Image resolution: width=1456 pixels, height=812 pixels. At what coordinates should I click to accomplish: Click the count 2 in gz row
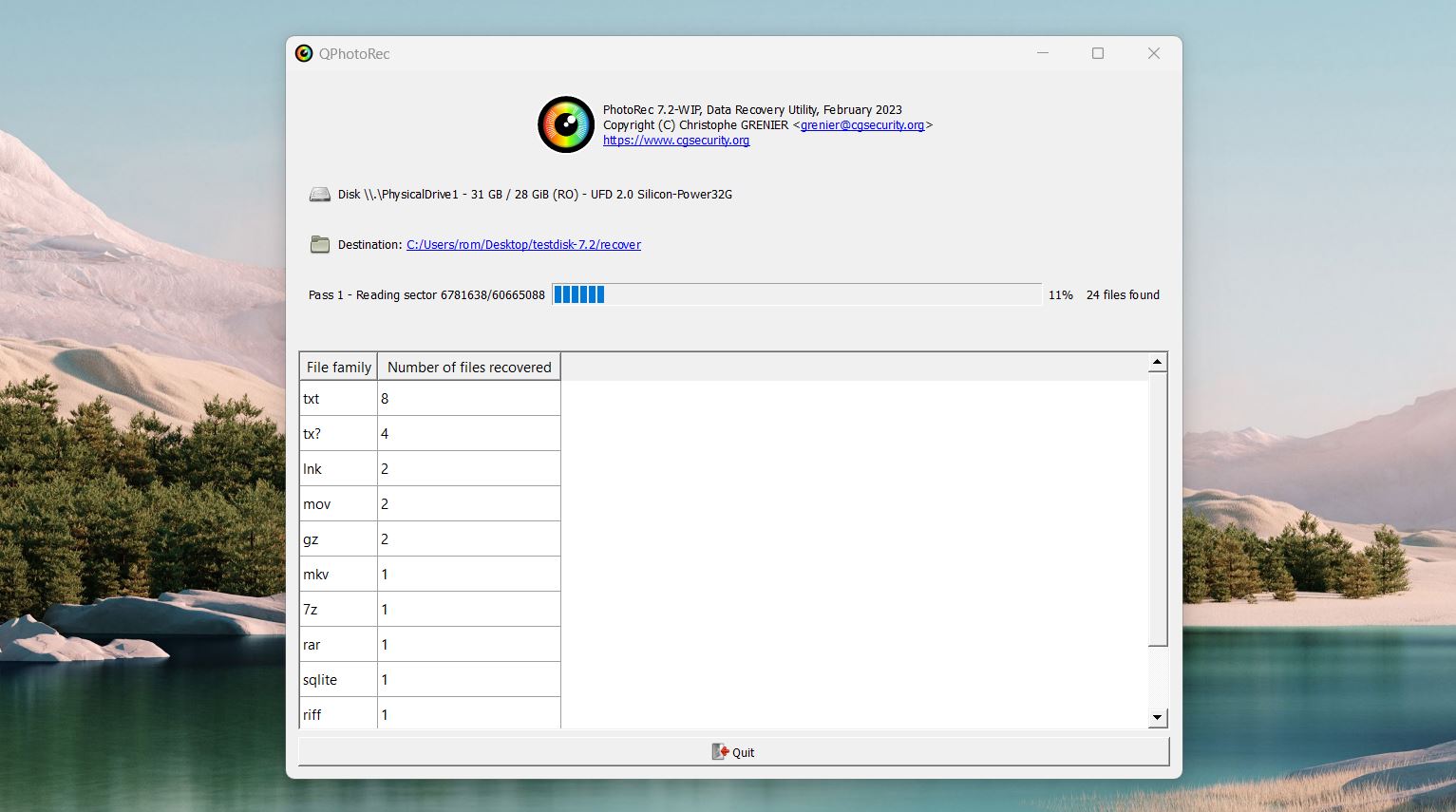click(x=469, y=539)
